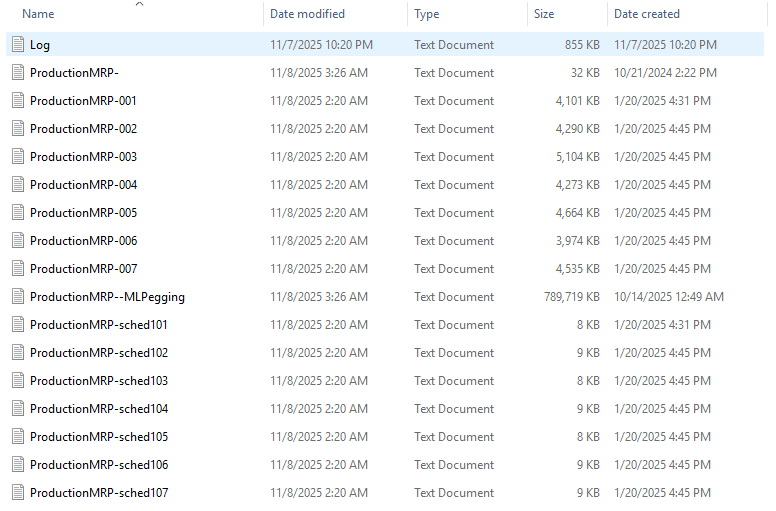Click the ProductionMRP--MLPegging file icon

(17, 297)
